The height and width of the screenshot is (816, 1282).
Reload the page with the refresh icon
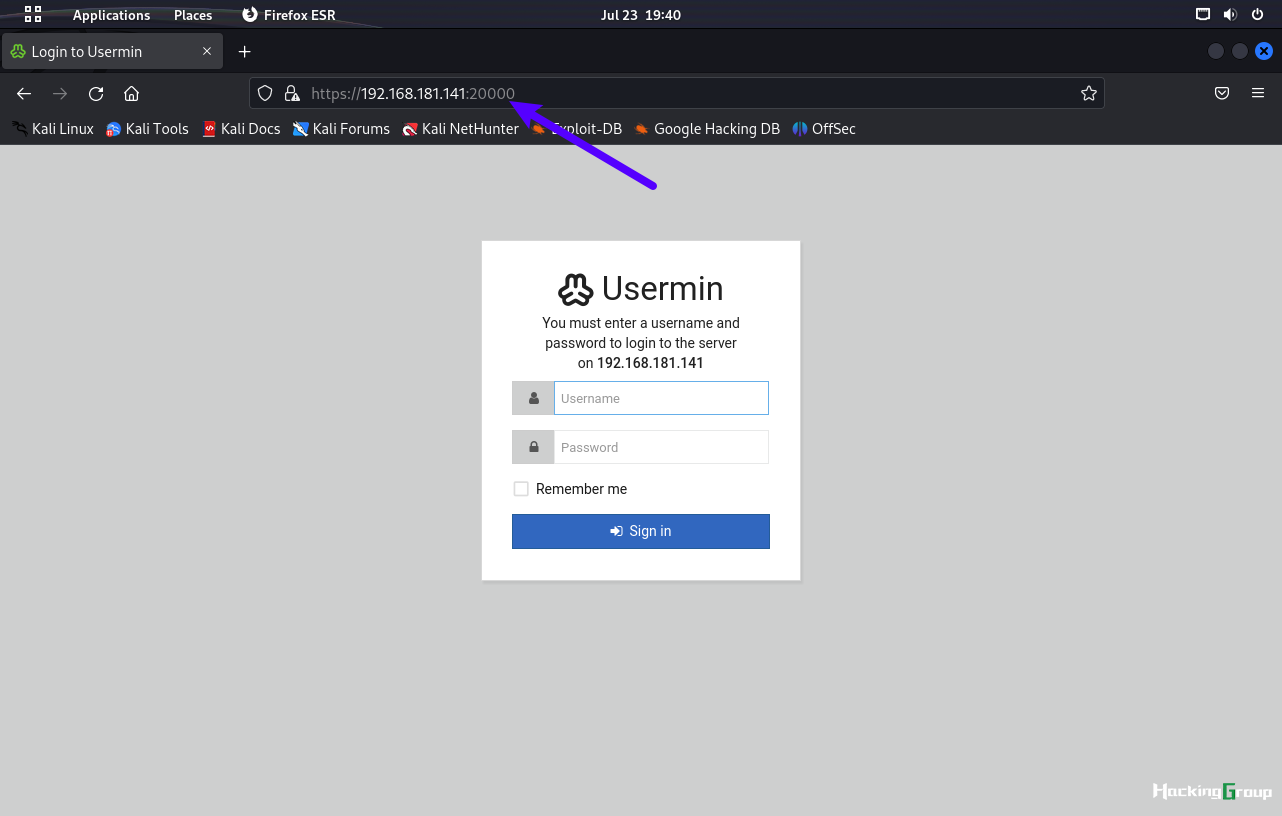pyautogui.click(x=96, y=94)
